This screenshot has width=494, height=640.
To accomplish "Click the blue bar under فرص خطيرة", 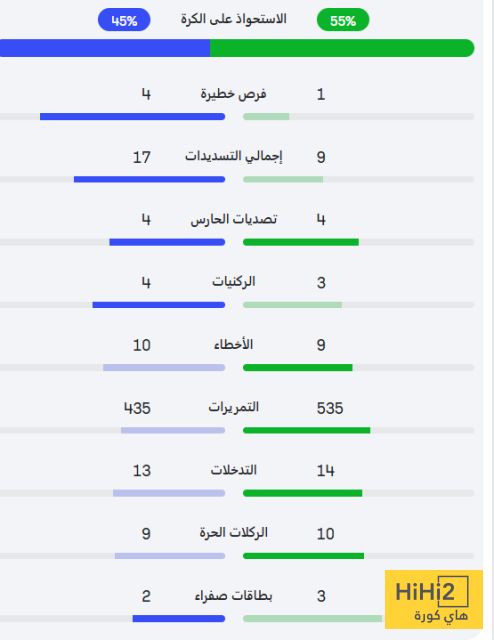I will [x=132, y=117].
